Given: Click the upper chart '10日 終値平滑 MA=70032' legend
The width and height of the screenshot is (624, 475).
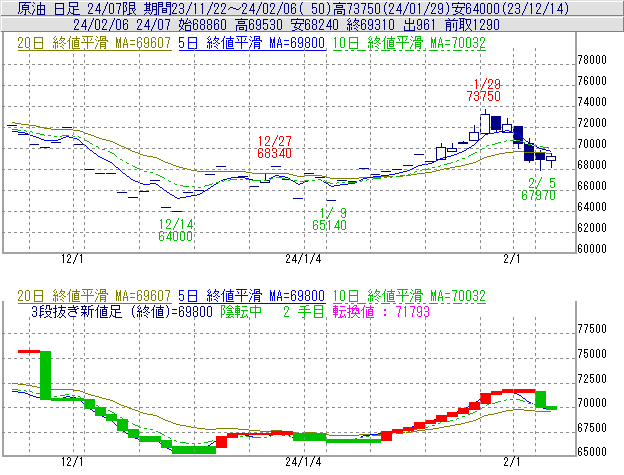Looking at the screenshot, I should pos(409,43).
